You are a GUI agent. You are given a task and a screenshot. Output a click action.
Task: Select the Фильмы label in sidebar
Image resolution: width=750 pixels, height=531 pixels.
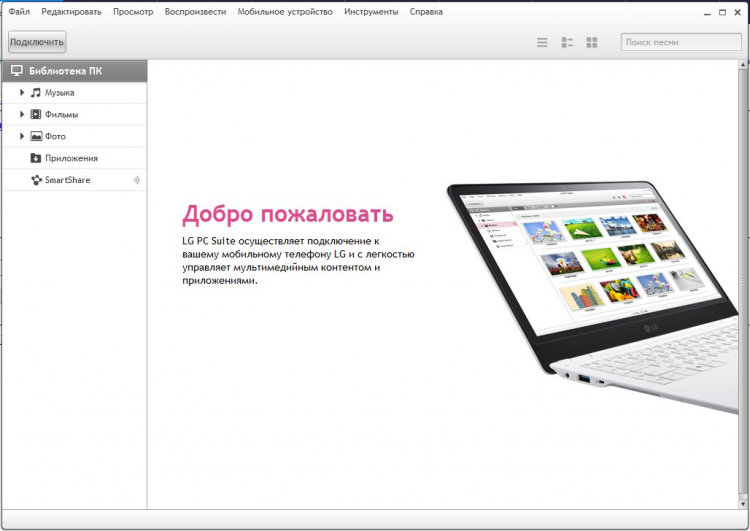62,114
